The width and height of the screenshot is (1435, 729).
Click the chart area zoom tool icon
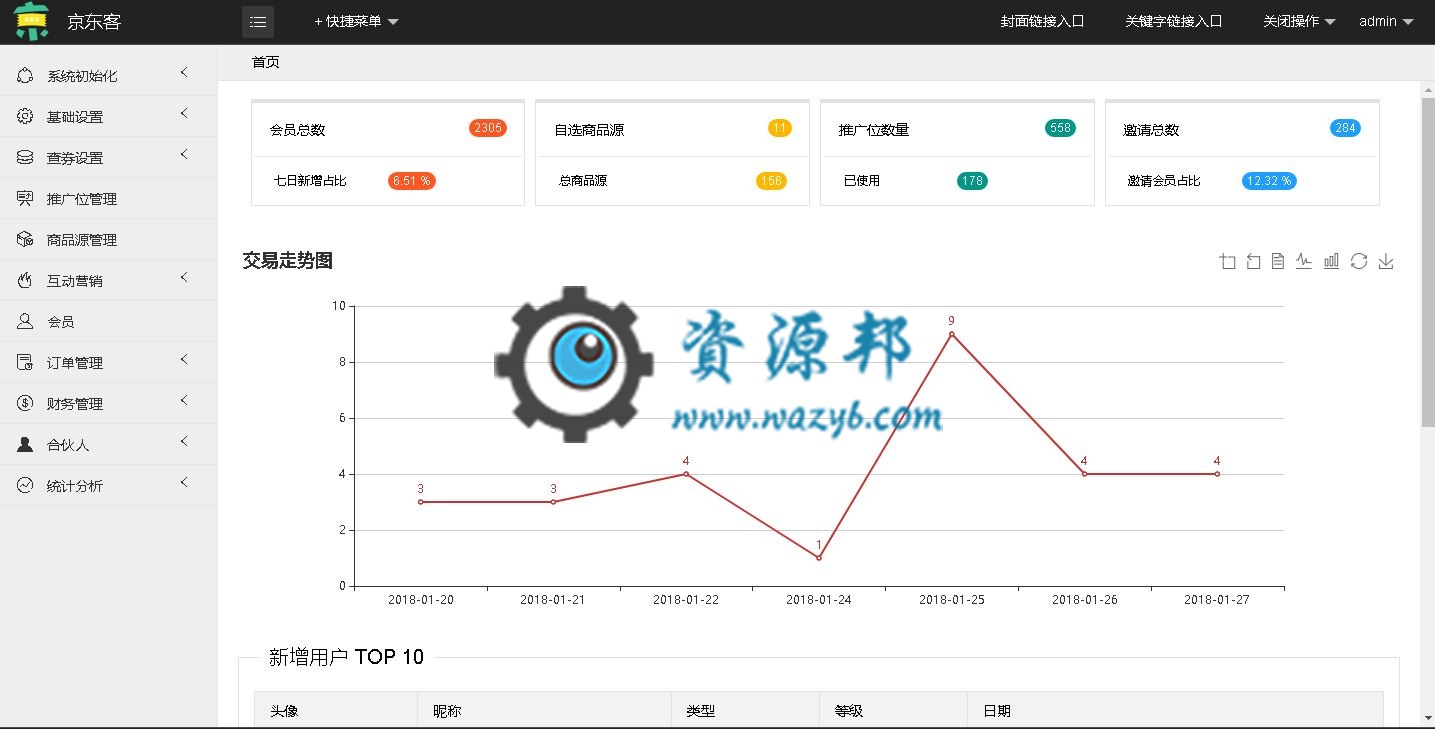point(1227,261)
